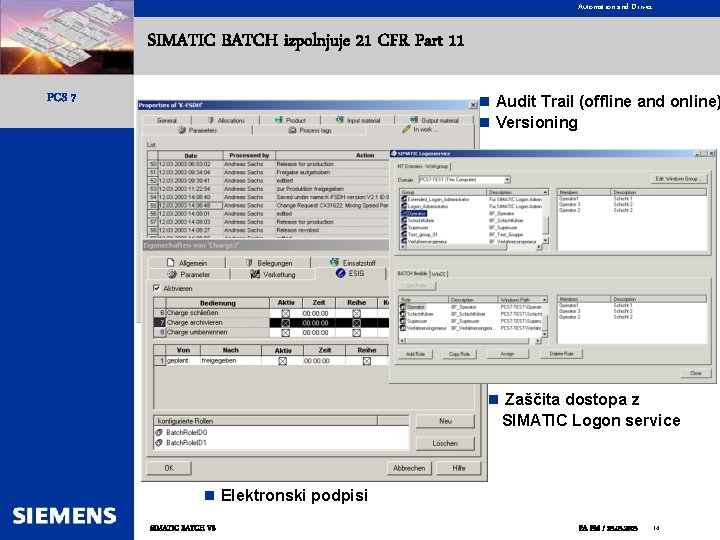
Task: Toggle Aktiv checkbox in geplant freigegeben row
Action: pyautogui.click(x=282, y=361)
